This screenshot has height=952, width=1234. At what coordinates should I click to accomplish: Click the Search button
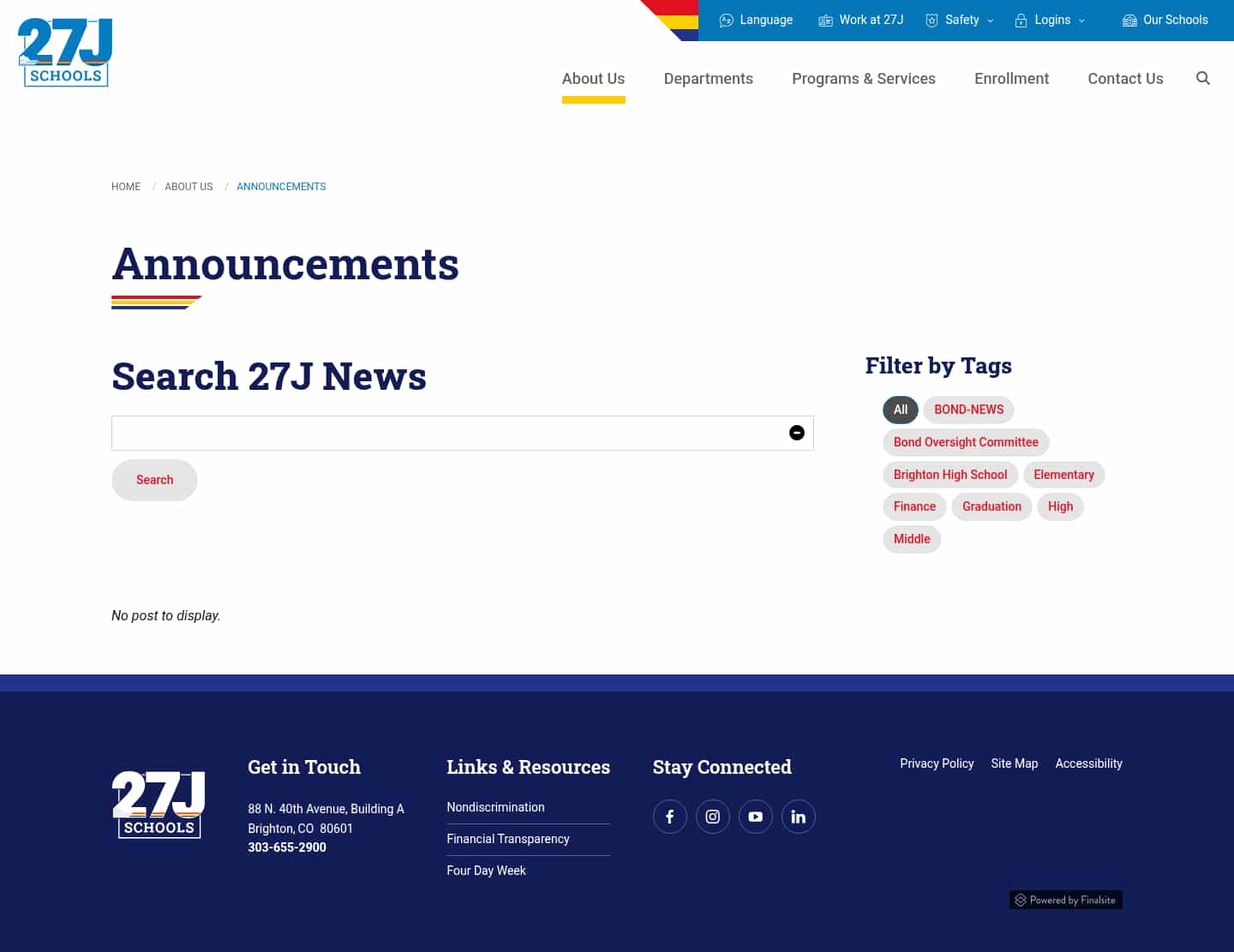coord(154,480)
